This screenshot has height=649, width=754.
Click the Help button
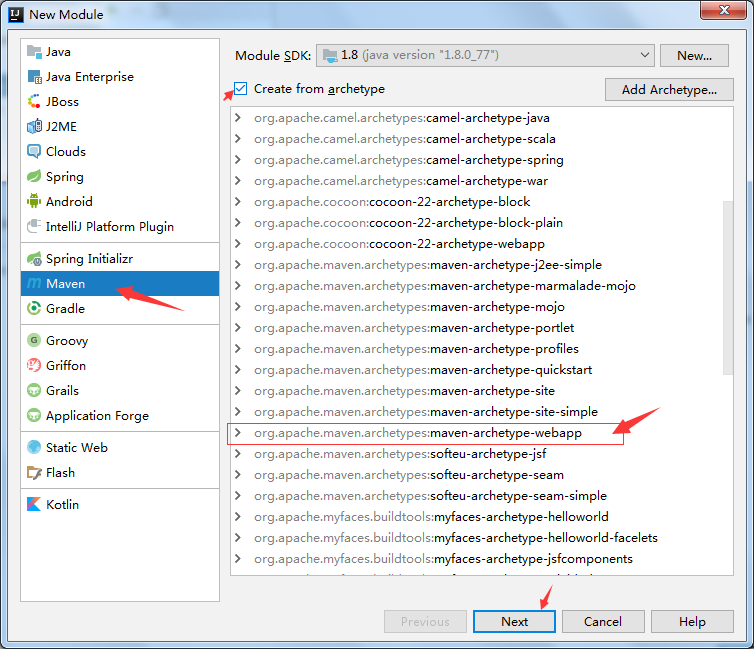tap(692, 622)
